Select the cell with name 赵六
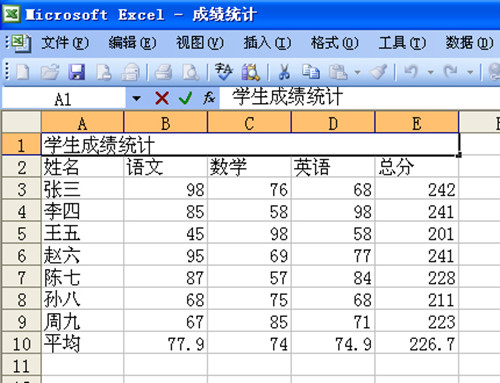The height and width of the screenshot is (383, 500). click(82, 255)
